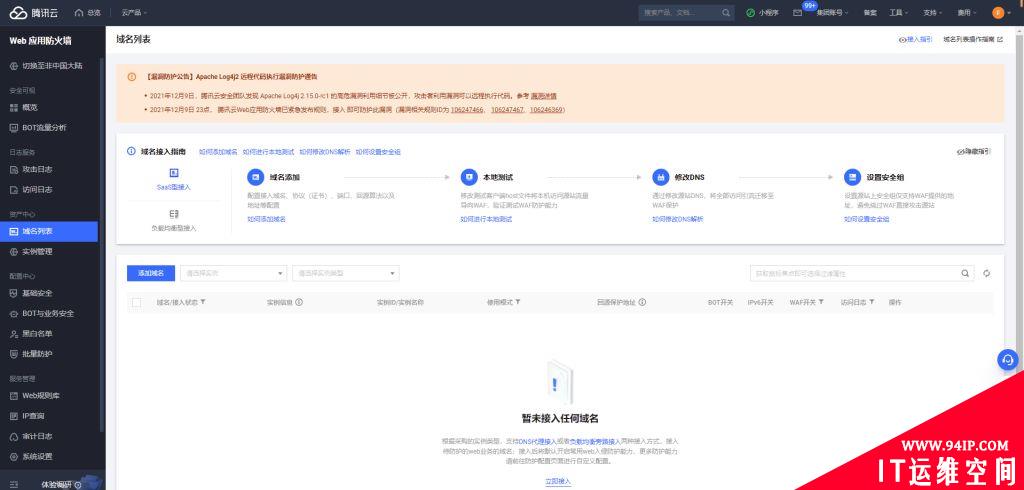Screen dimensions: 1024x490
Task: Click the 立即接入 link
Action: [x=558, y=482]
